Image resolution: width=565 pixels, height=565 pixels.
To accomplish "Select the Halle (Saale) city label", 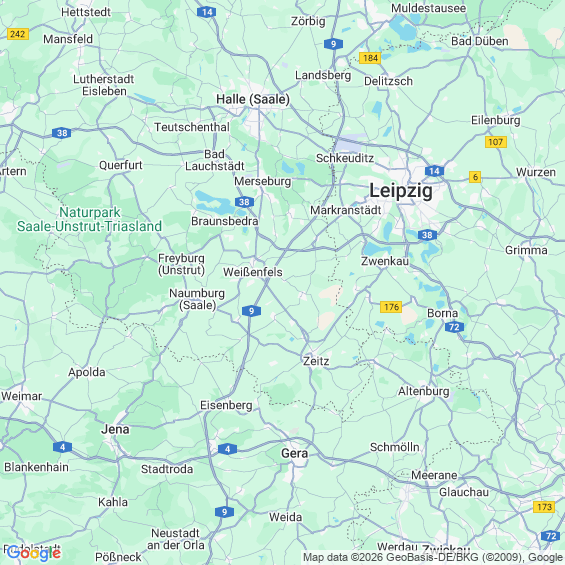I will [253, 99].
